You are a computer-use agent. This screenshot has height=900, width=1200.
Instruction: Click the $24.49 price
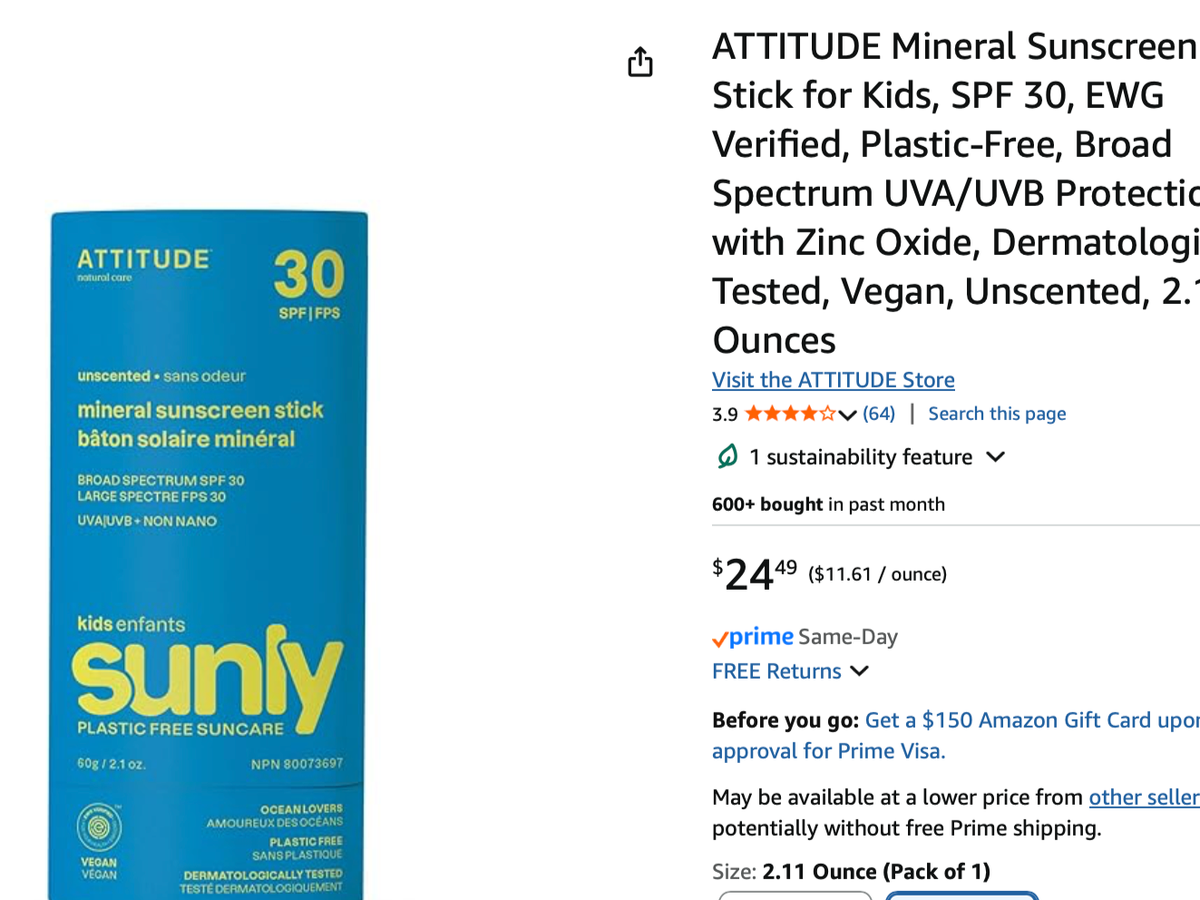pyautogui.click(x=755, y=574)
